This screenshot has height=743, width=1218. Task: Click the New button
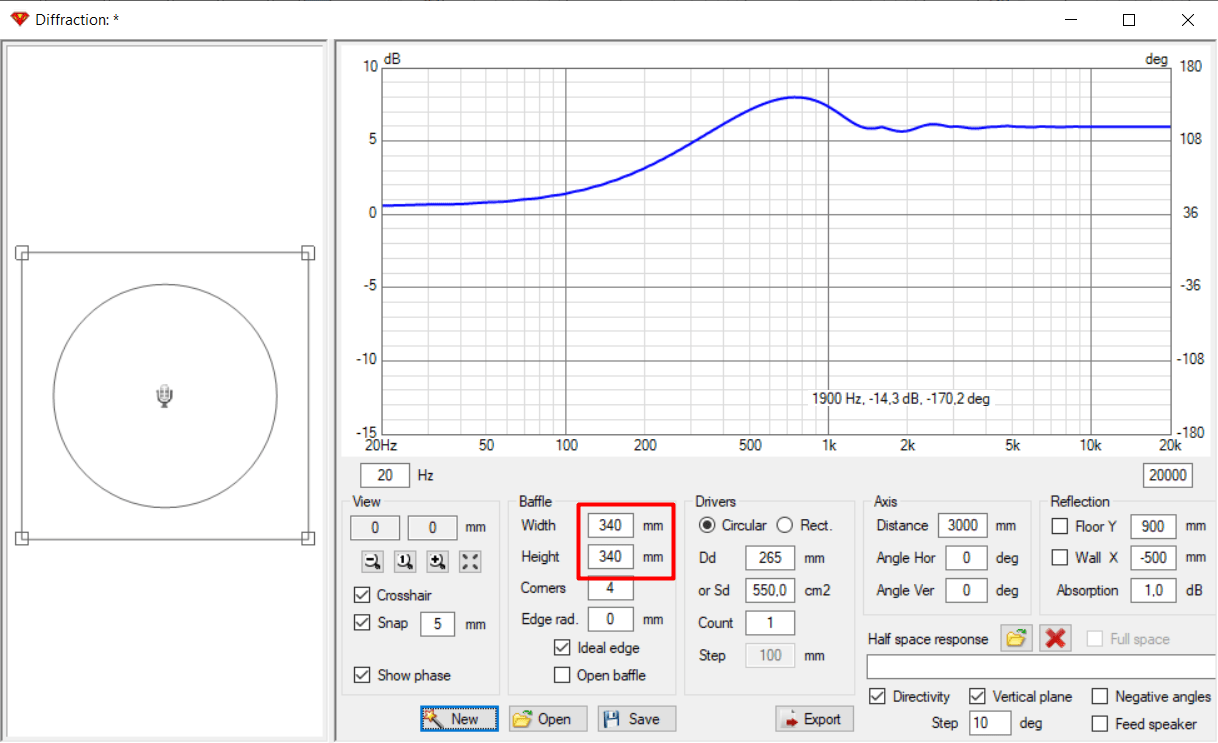pyautogui.click(x=460, y=718)
